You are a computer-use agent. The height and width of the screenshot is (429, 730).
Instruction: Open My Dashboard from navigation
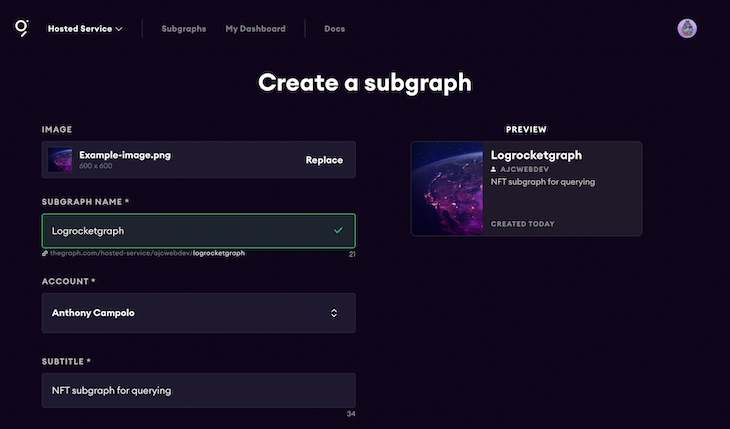pyautogui.click(x=255, y=29)
